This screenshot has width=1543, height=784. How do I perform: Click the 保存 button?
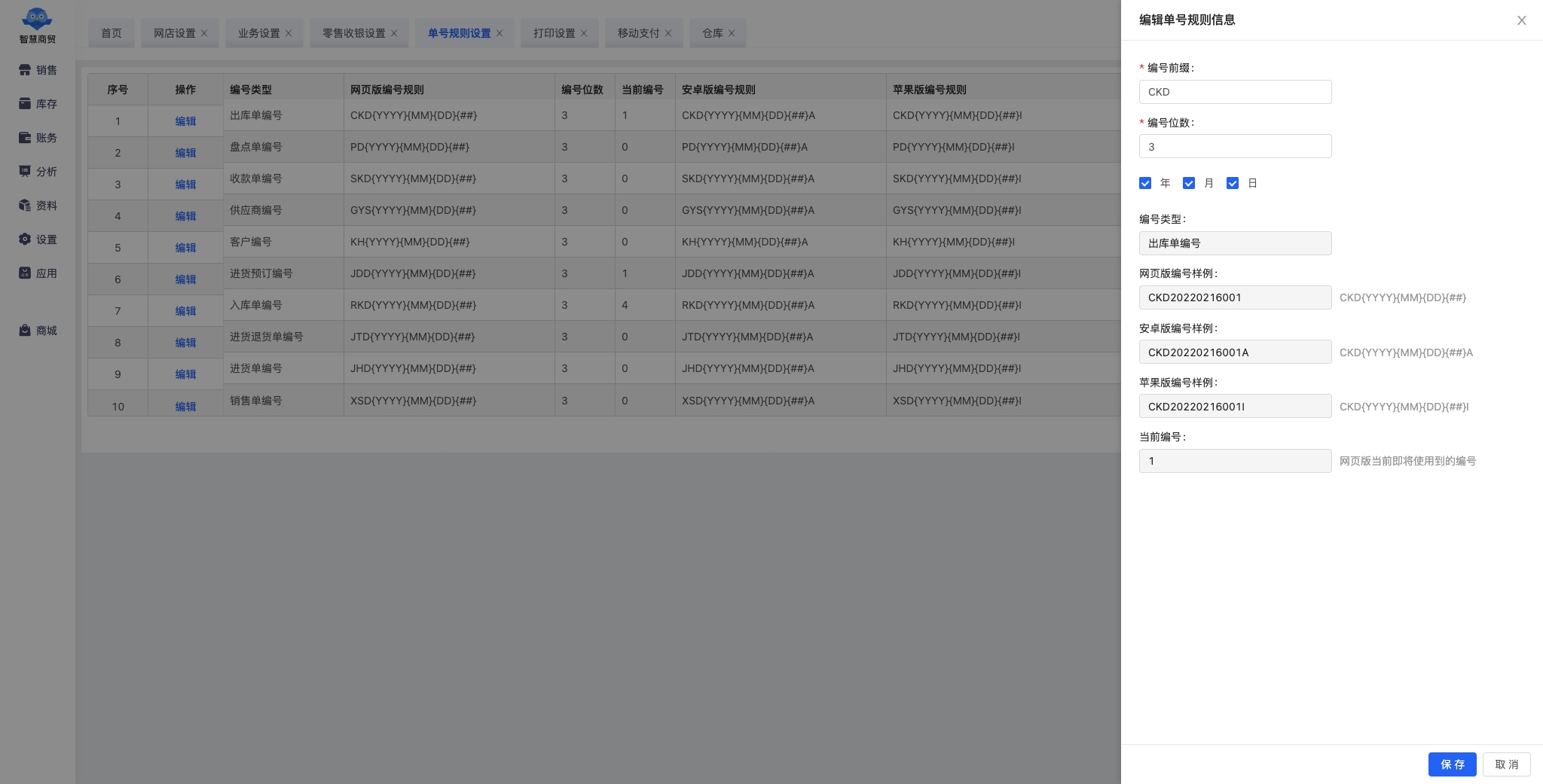click(x=1452, y=764)
